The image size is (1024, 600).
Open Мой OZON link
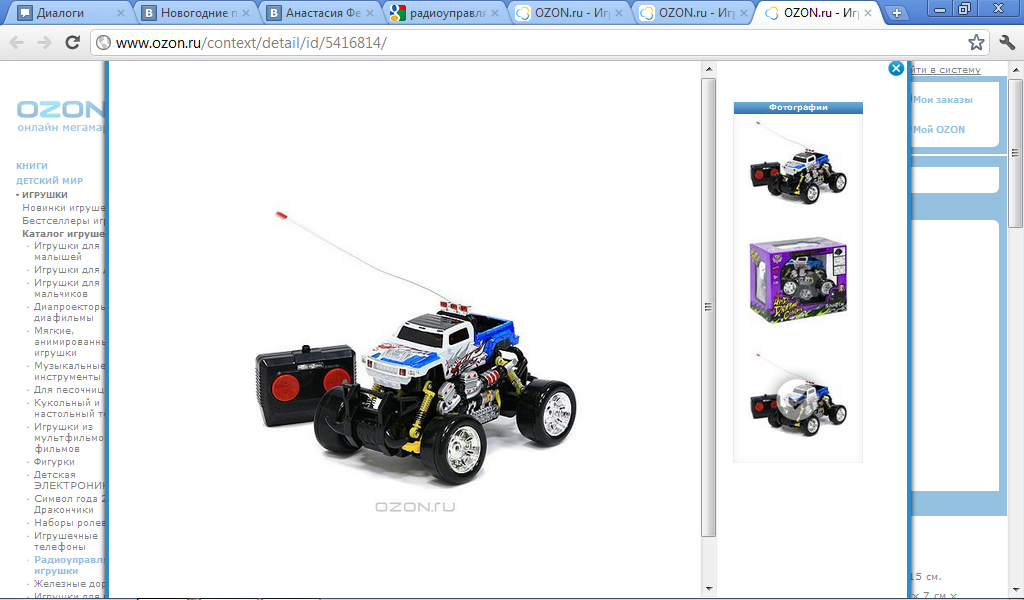(939, 129)
